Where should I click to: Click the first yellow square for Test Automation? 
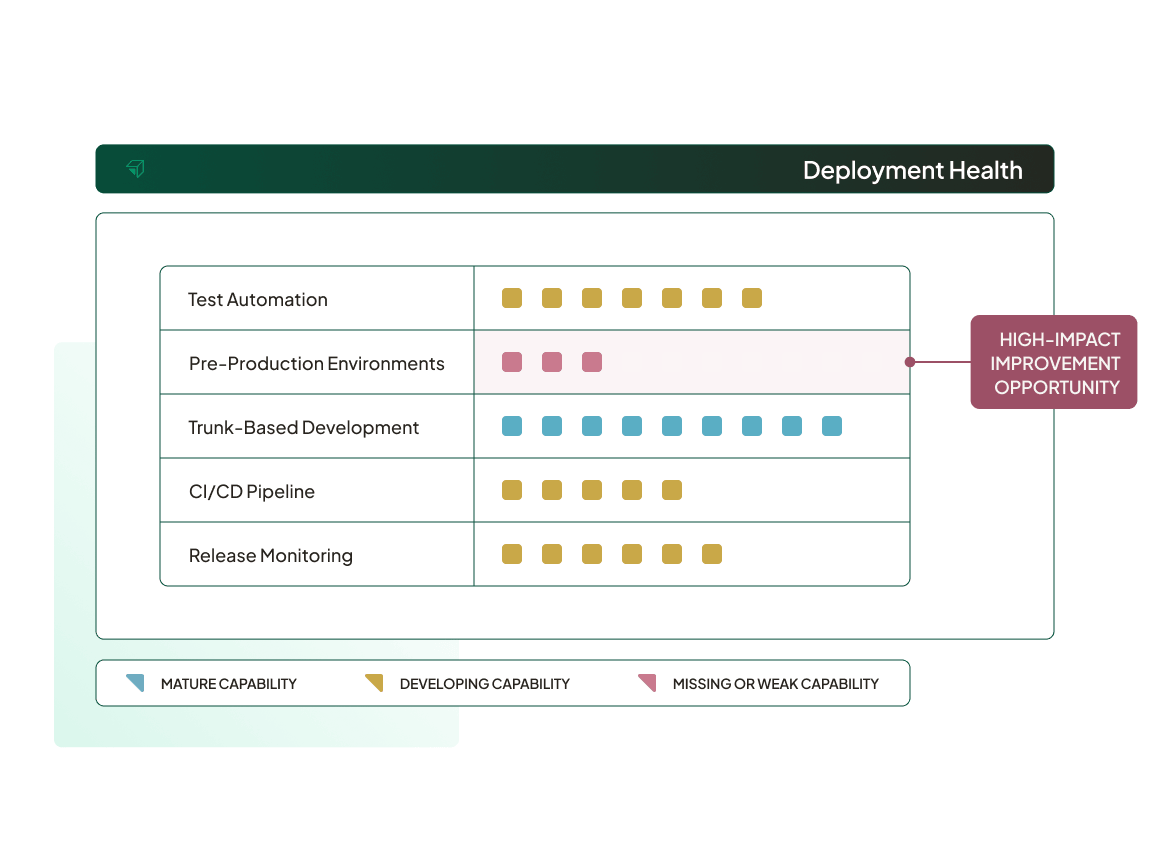tap(512, 297)
